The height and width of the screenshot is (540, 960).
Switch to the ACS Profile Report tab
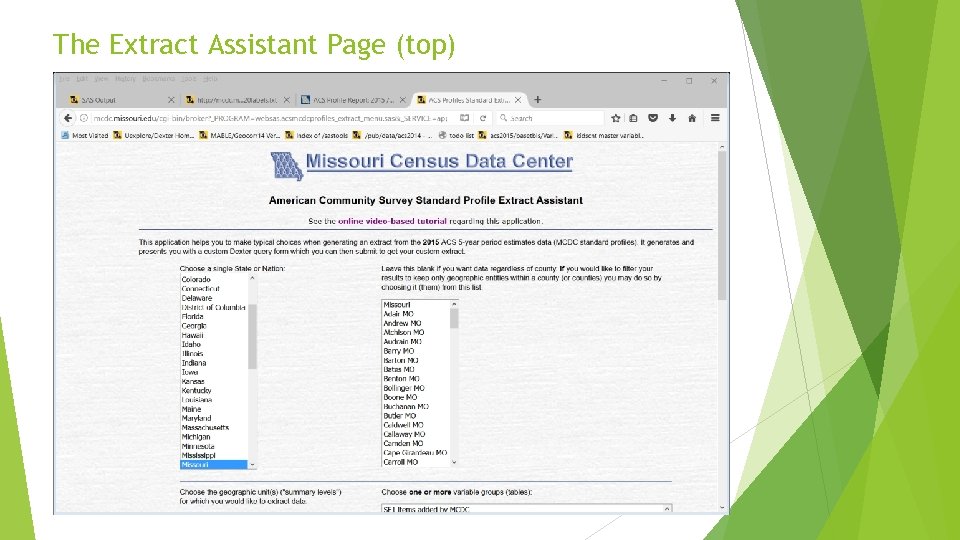pyautogui.click(x=353, y=100)
